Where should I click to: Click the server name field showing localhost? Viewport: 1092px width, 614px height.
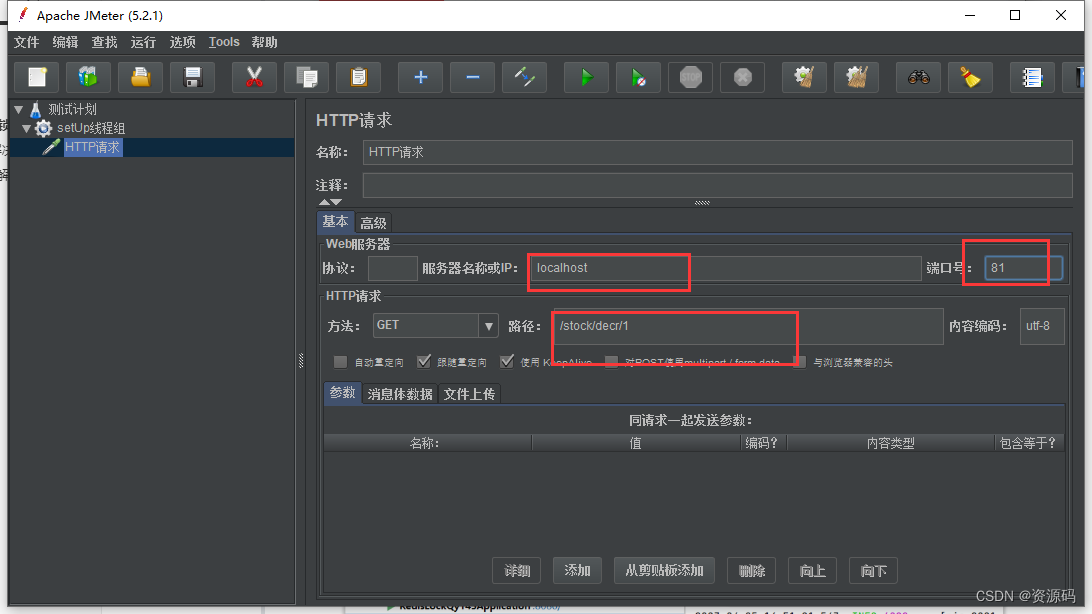(x=725, y=268)
